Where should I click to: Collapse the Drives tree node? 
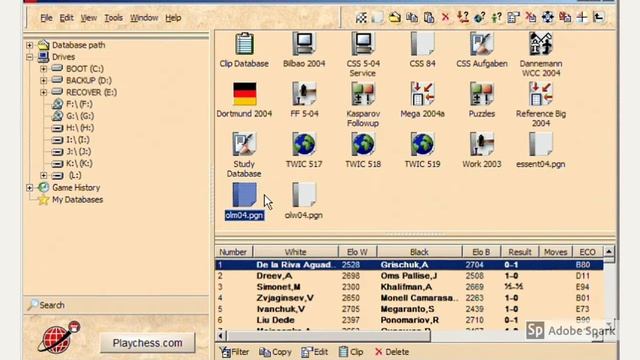29,57
